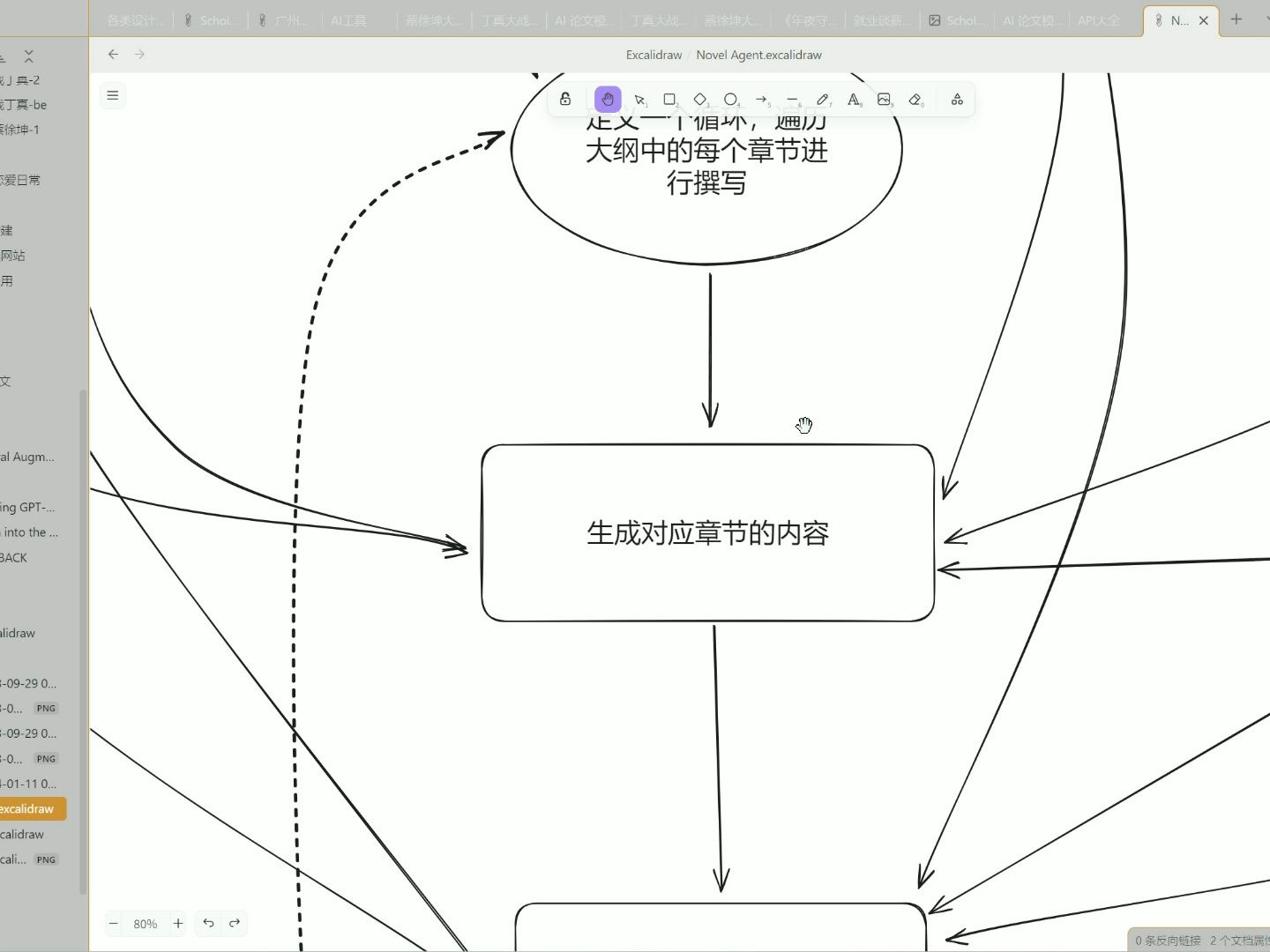Open sidebar file ending 丁真-be
This screenshot has width=1270, height=952.
pyautogui.click(x=24, y=105)
